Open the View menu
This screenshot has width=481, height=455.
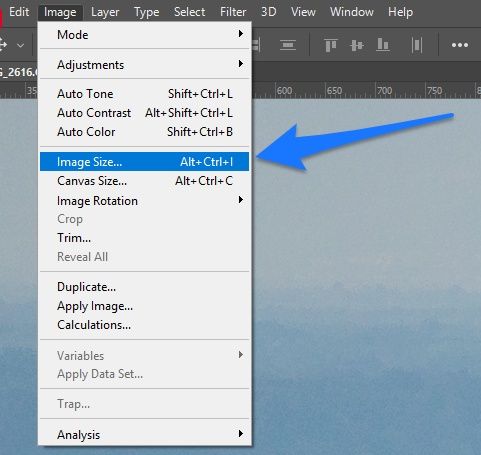303,12
